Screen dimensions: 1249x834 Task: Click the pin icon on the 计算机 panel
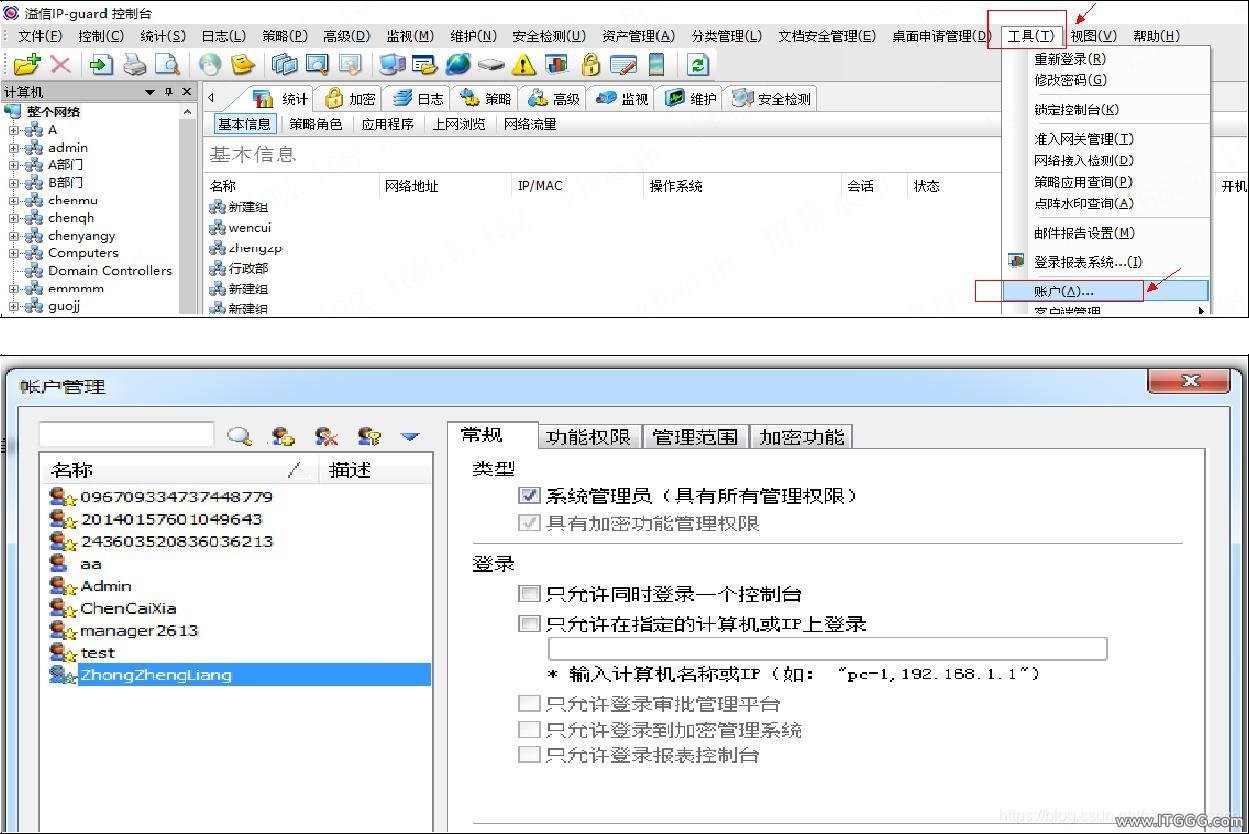pyautogui.click(x=168, y=92)
